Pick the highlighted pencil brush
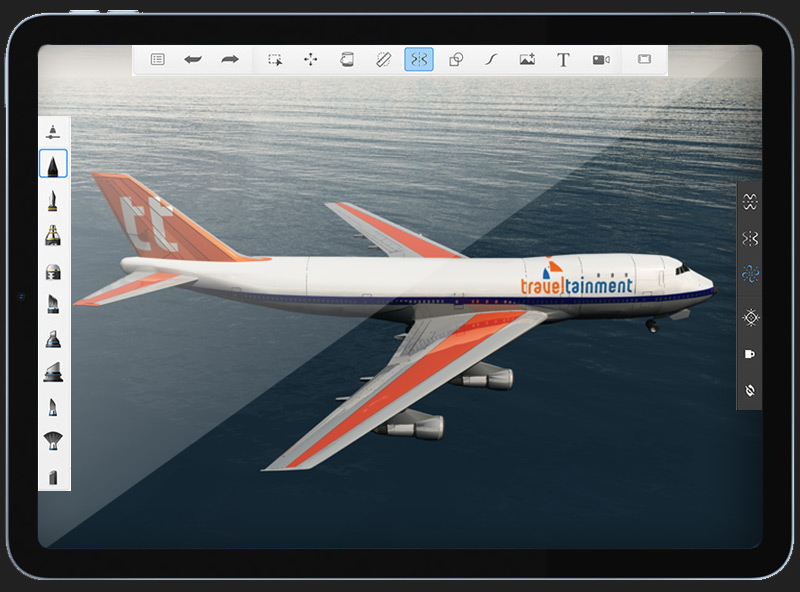Screen dimensions: 800x592 53,164
